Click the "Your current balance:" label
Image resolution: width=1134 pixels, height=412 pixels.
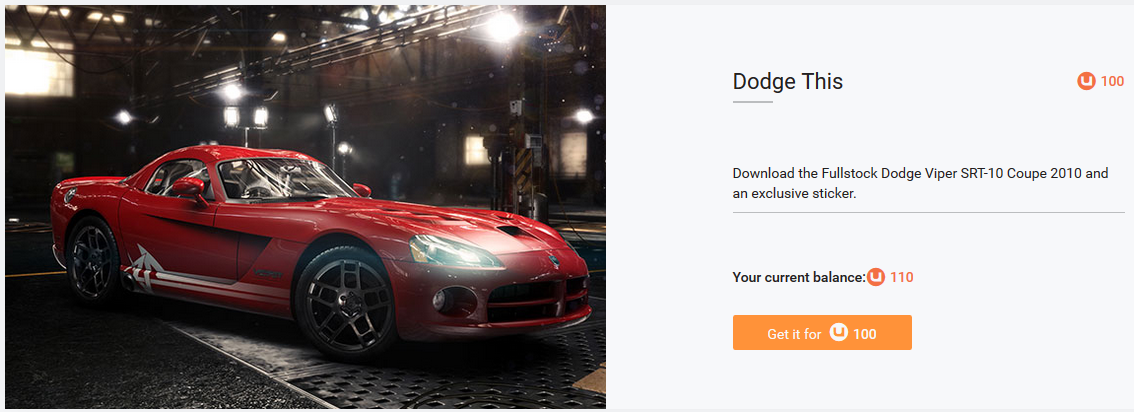(x=799, y=277)
